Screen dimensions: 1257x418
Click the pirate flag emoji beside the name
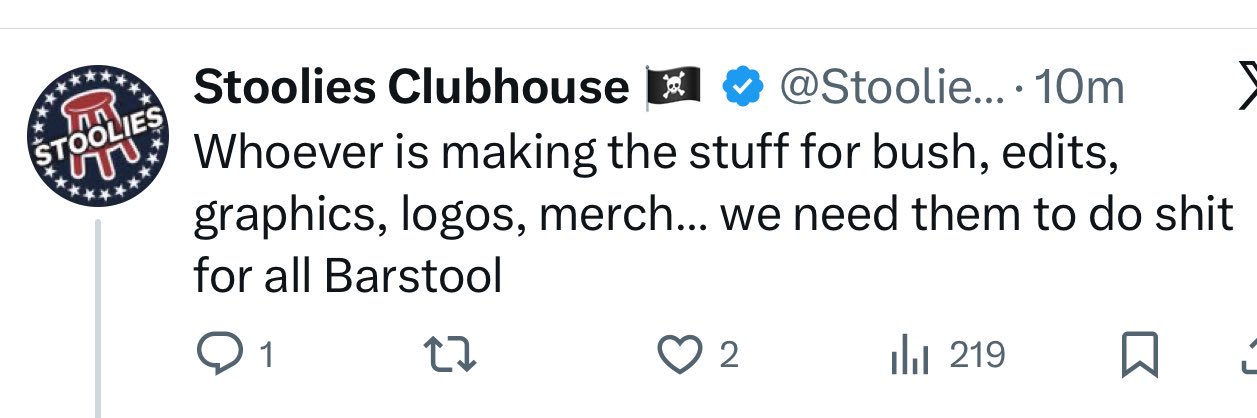676,90
